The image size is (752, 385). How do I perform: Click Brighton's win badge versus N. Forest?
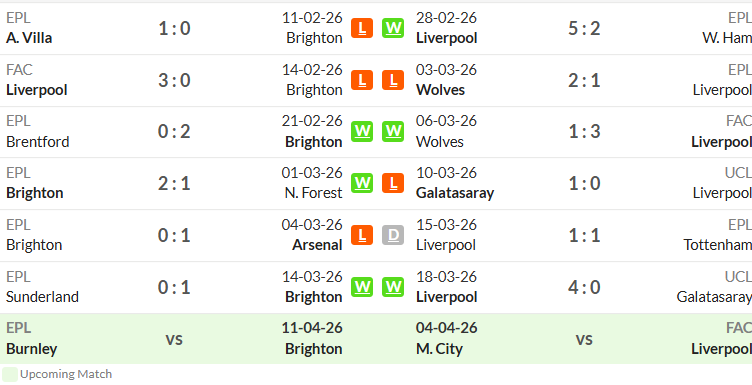pos(362,183)
